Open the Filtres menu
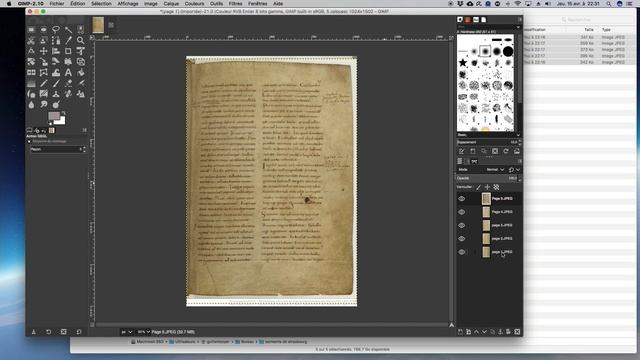The width and height of the screenshot is (640, 360). point(235,4)
